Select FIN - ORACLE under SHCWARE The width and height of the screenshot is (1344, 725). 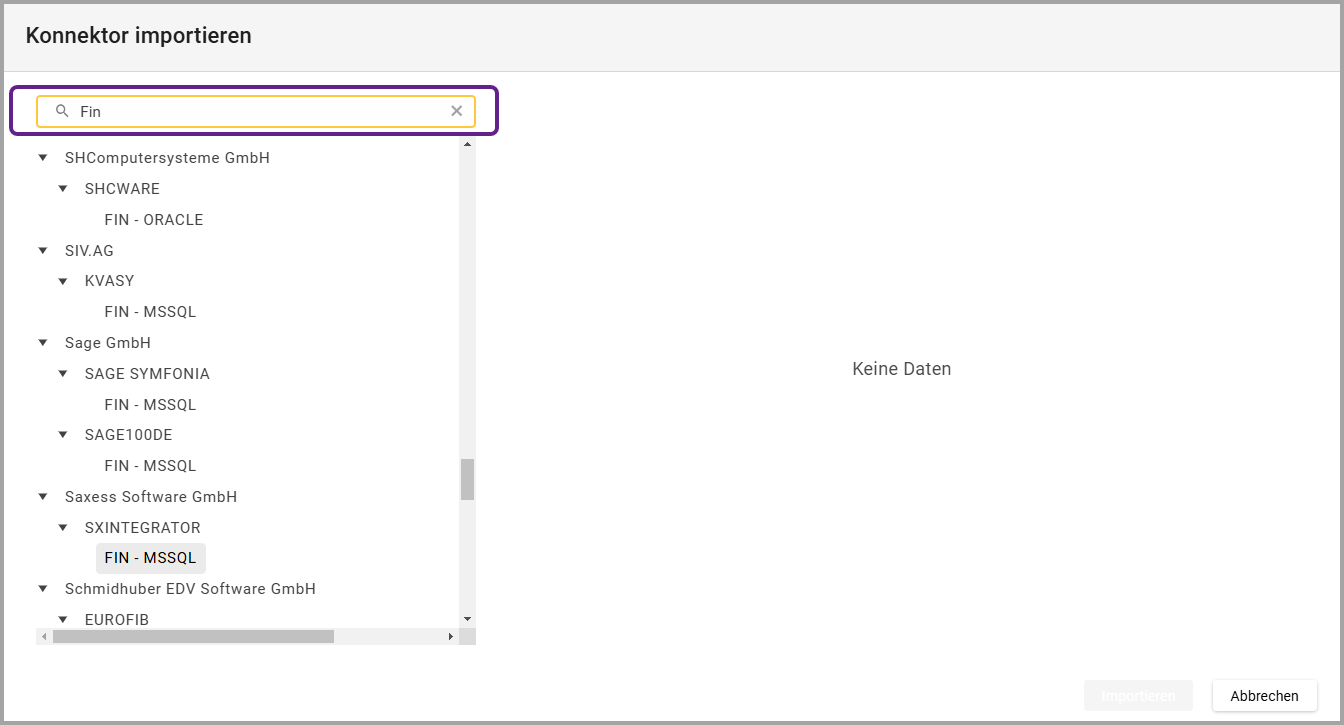pos(153,220)
